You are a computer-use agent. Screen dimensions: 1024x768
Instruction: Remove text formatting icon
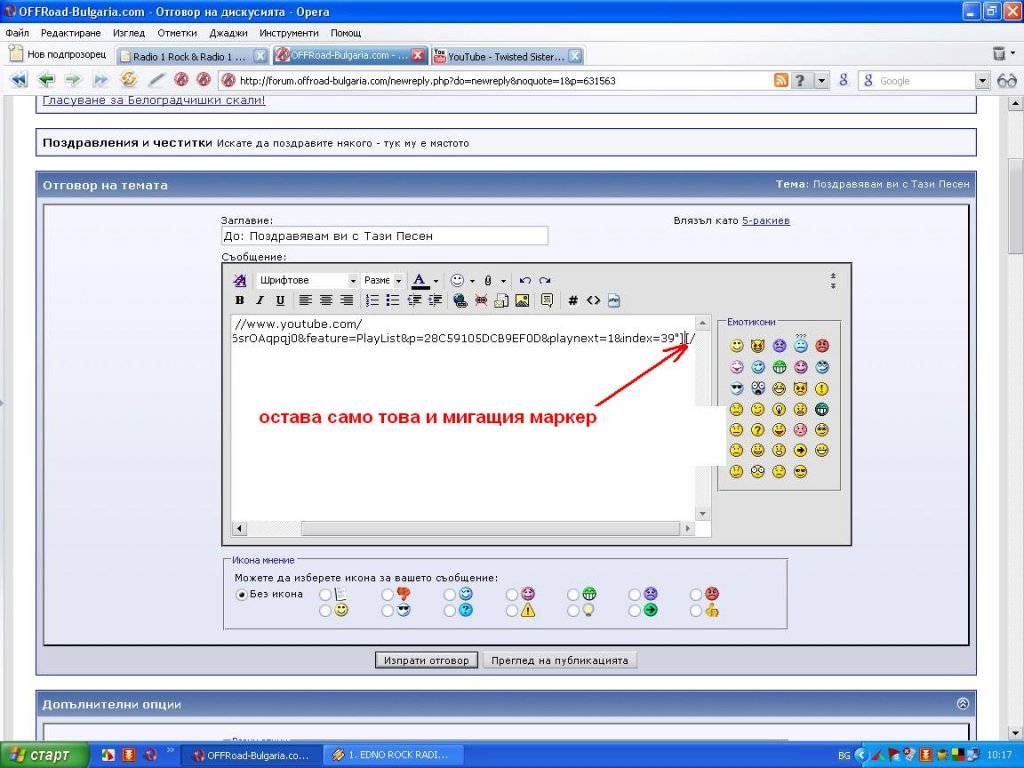pyautogui.click(x=240, y=280)
